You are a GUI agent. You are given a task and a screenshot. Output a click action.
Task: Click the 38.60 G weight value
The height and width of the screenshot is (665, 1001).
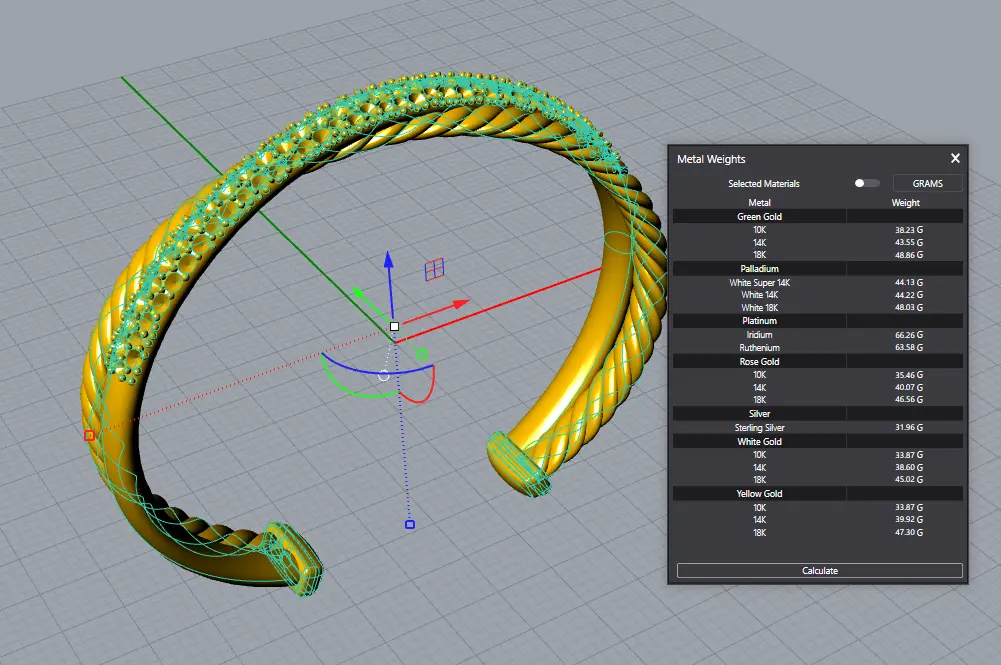(908, 467)
